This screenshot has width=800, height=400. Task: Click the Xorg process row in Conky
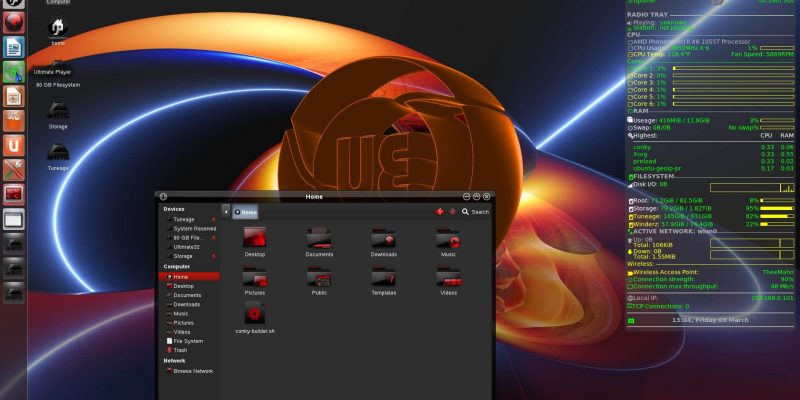(713, 155)
